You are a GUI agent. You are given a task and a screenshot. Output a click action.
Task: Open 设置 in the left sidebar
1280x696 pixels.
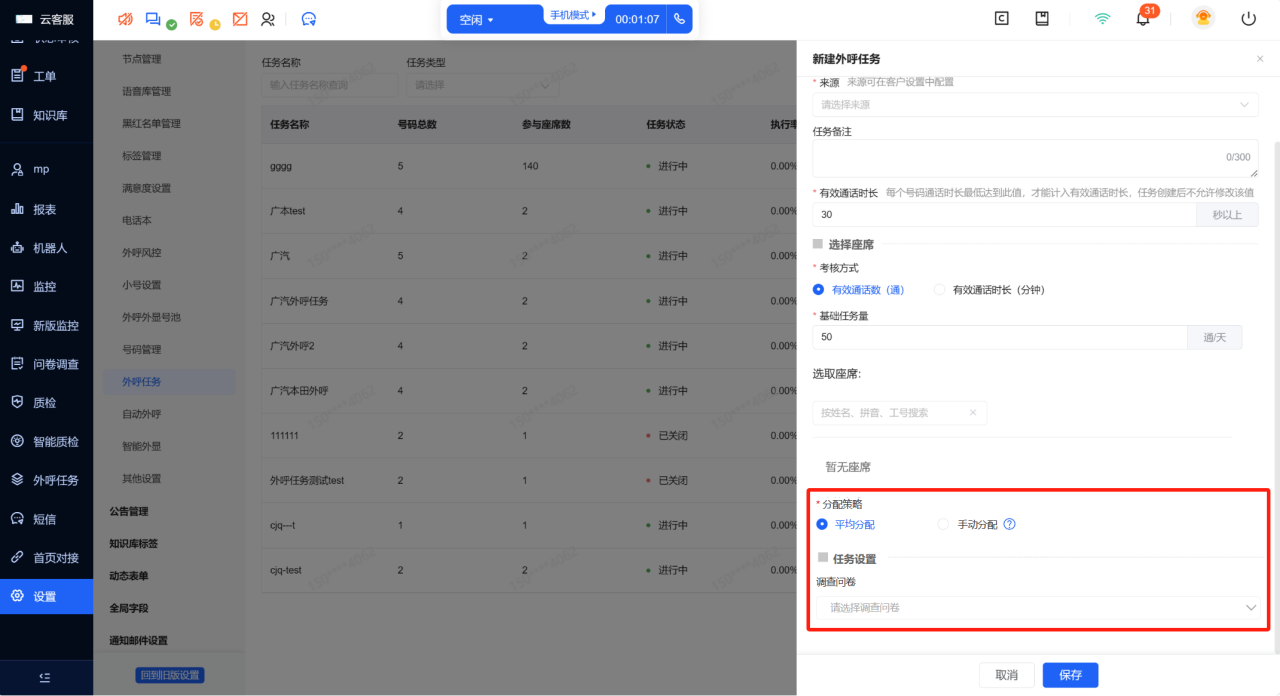point(46,596)
